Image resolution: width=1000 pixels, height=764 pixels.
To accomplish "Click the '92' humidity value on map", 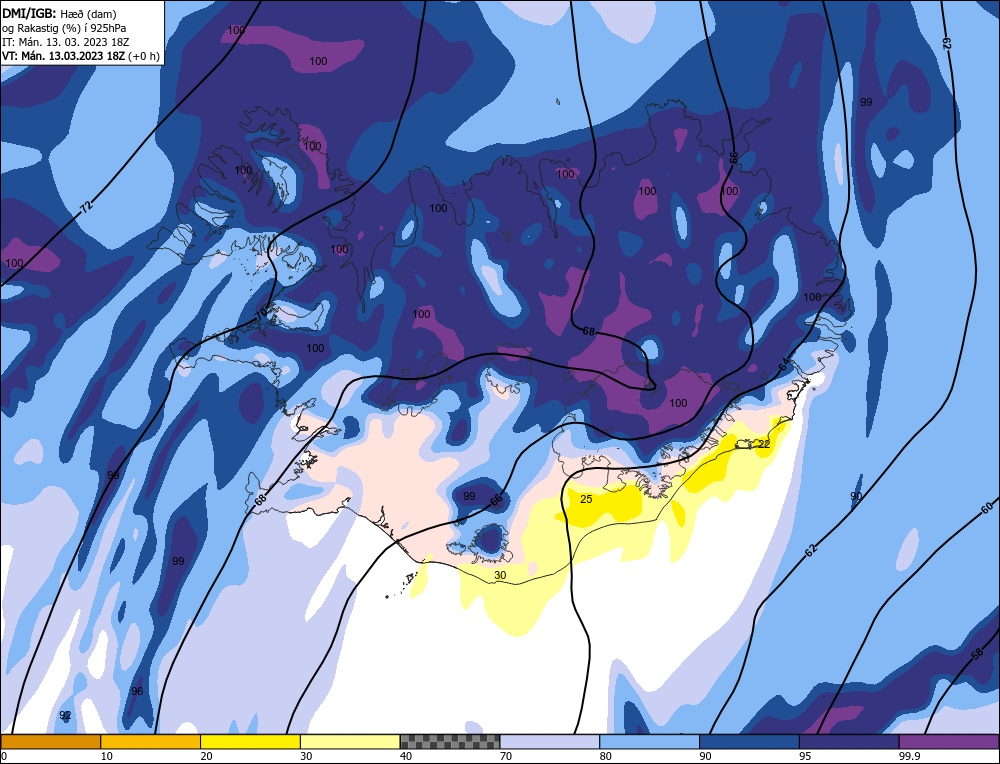I will (65, 715).
